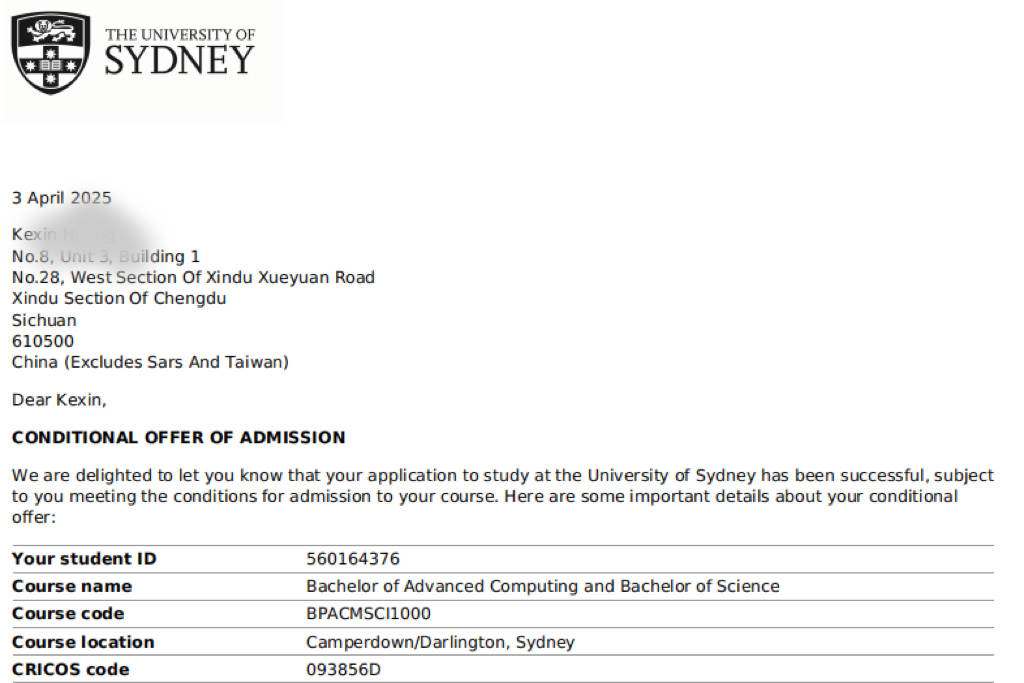1024x683 pixels.
Task: Select the Bachelor of Advanced Computing course name
Action: coord(542,586)
